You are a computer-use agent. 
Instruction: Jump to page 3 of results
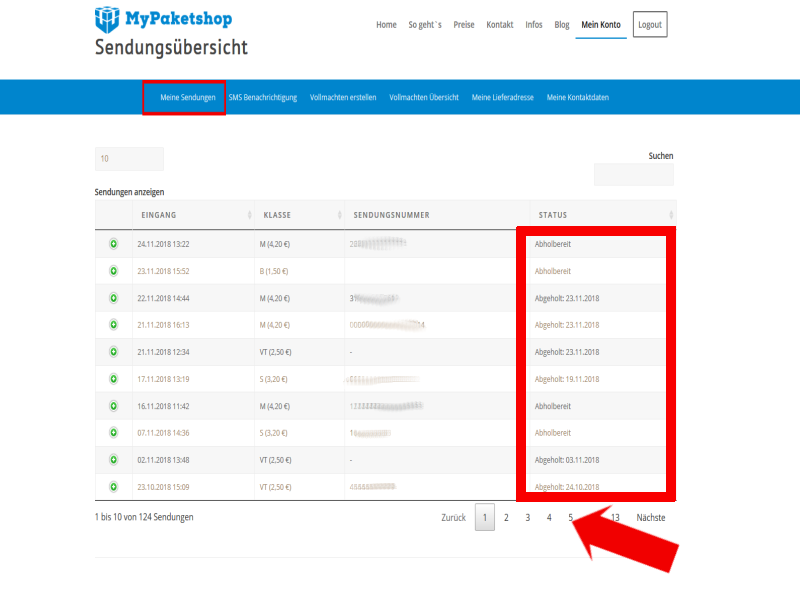pyautogui.click(x=527, y=517)
